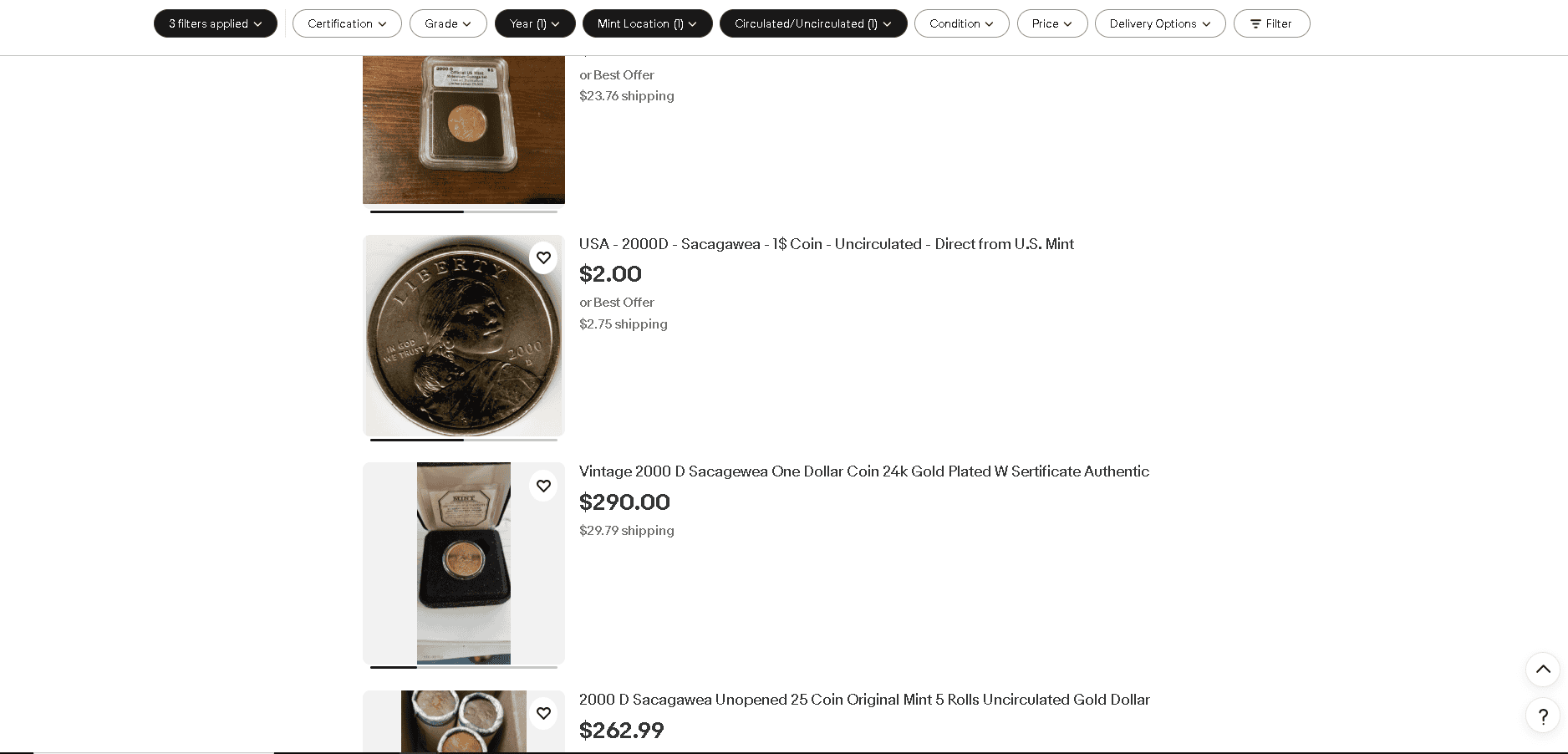Open the Vintage 2000 D Sacagewea $290.00 listing
This screenshot has width=1568, height=754.
[x=863, y=471]
